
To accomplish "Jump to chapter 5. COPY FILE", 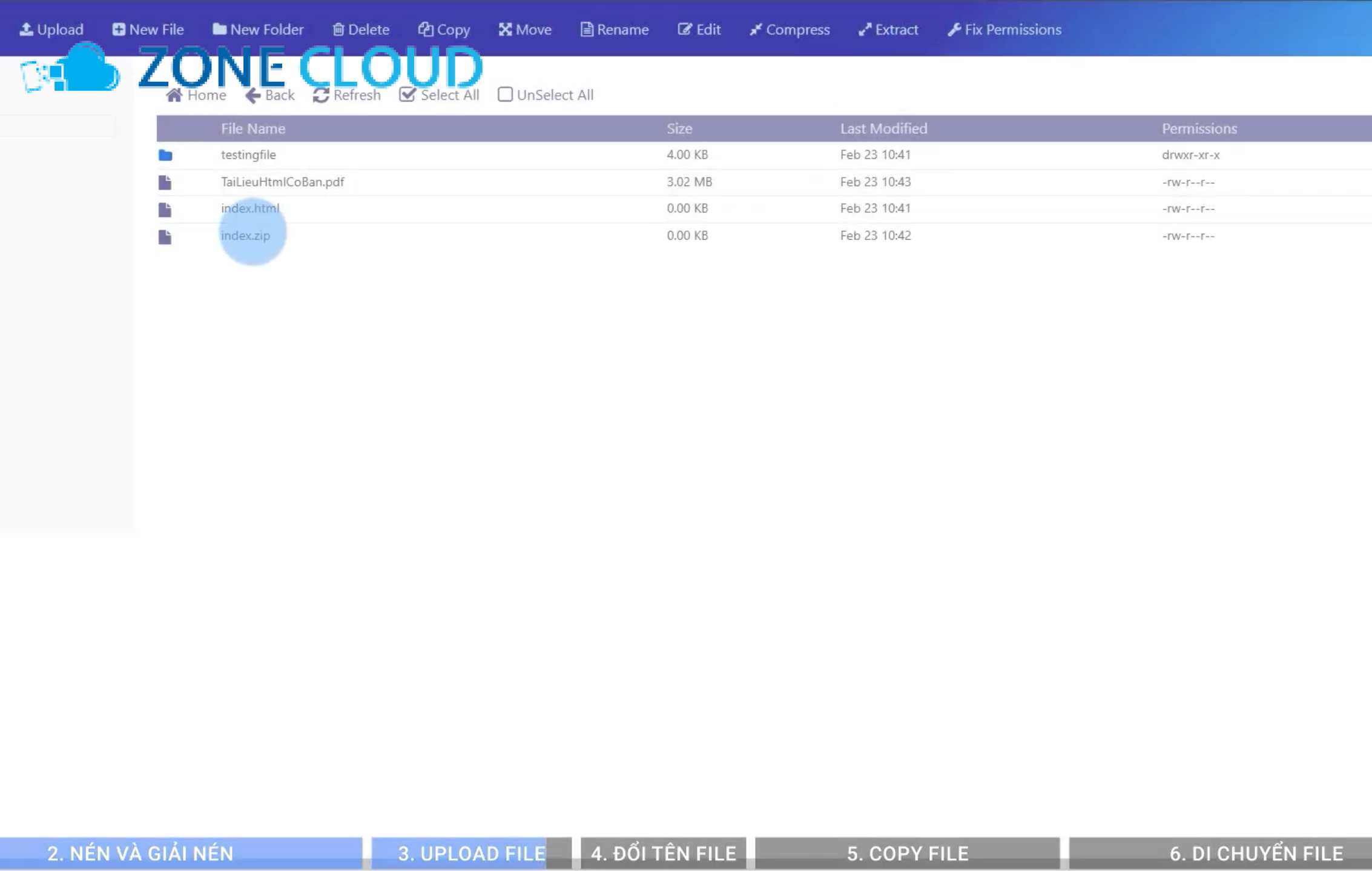I will [907, 853].
